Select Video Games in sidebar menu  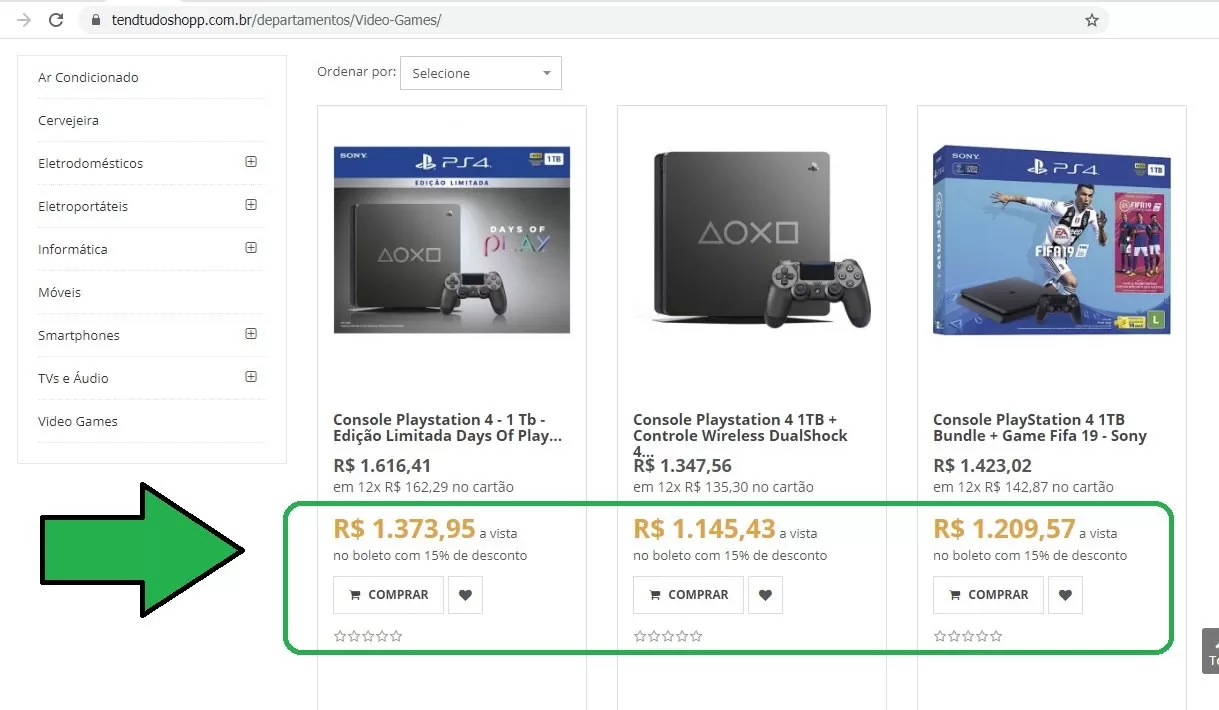coord(78,421)
